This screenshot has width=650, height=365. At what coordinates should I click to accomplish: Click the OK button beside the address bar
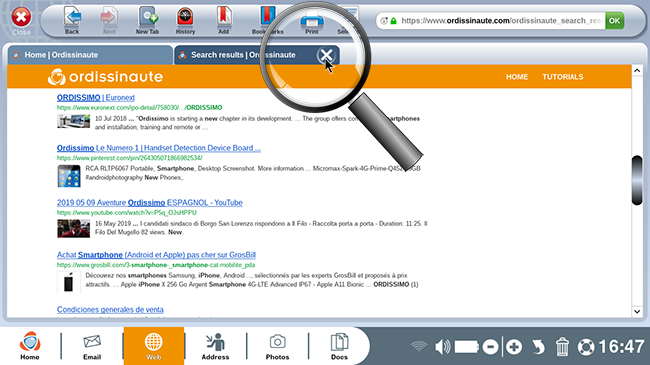tap(614, 20)
